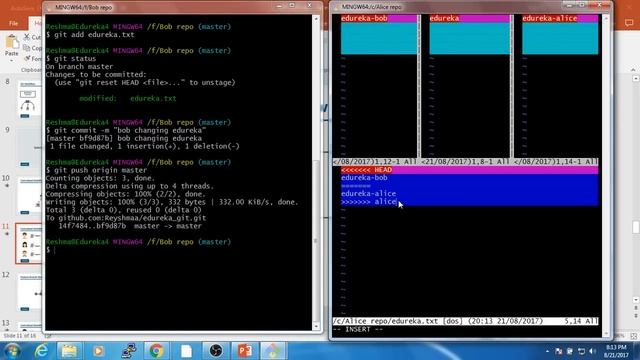Click the Cut icon in PowerPoint

pyautogui.click(x=27, y=37)
